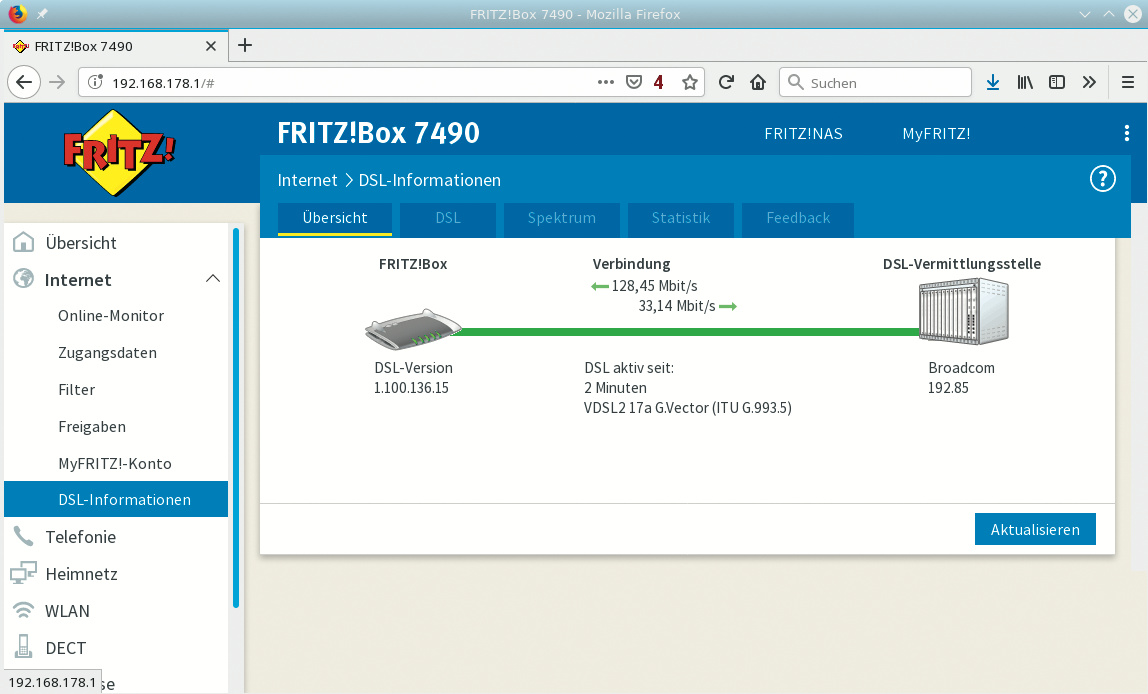This screenshot has height=694, width=1148.
Task: Collapse the Internet menu chevron
Action: 213,279
